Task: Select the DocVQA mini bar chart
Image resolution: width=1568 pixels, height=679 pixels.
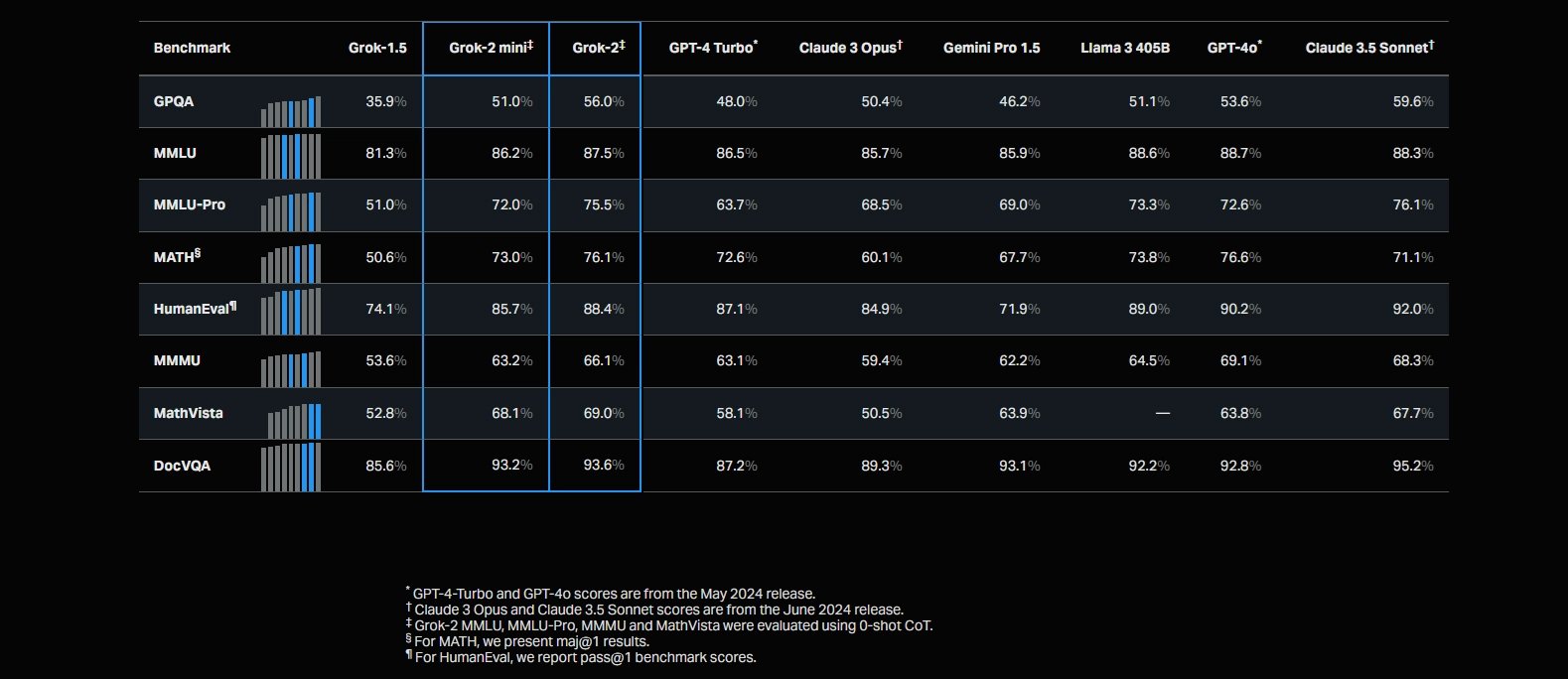Action: tap(291, 468)
